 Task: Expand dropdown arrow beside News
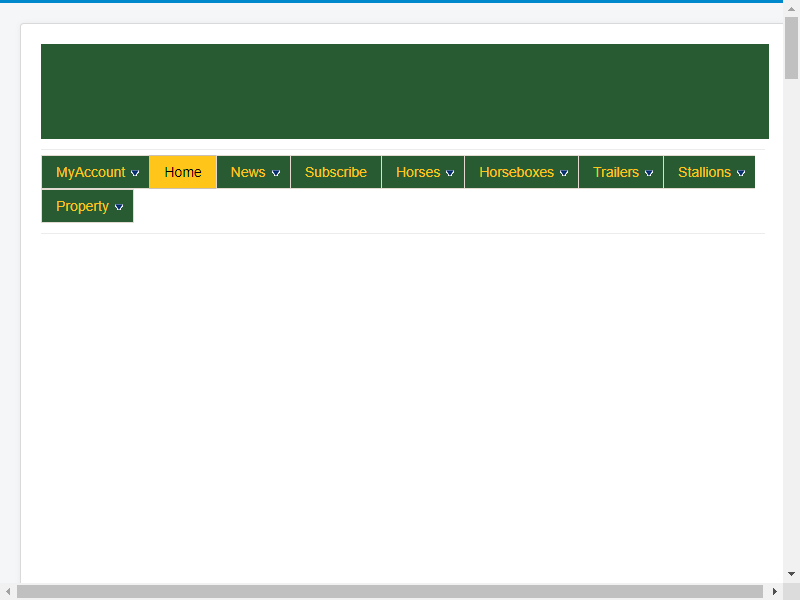tap(276, 173)
